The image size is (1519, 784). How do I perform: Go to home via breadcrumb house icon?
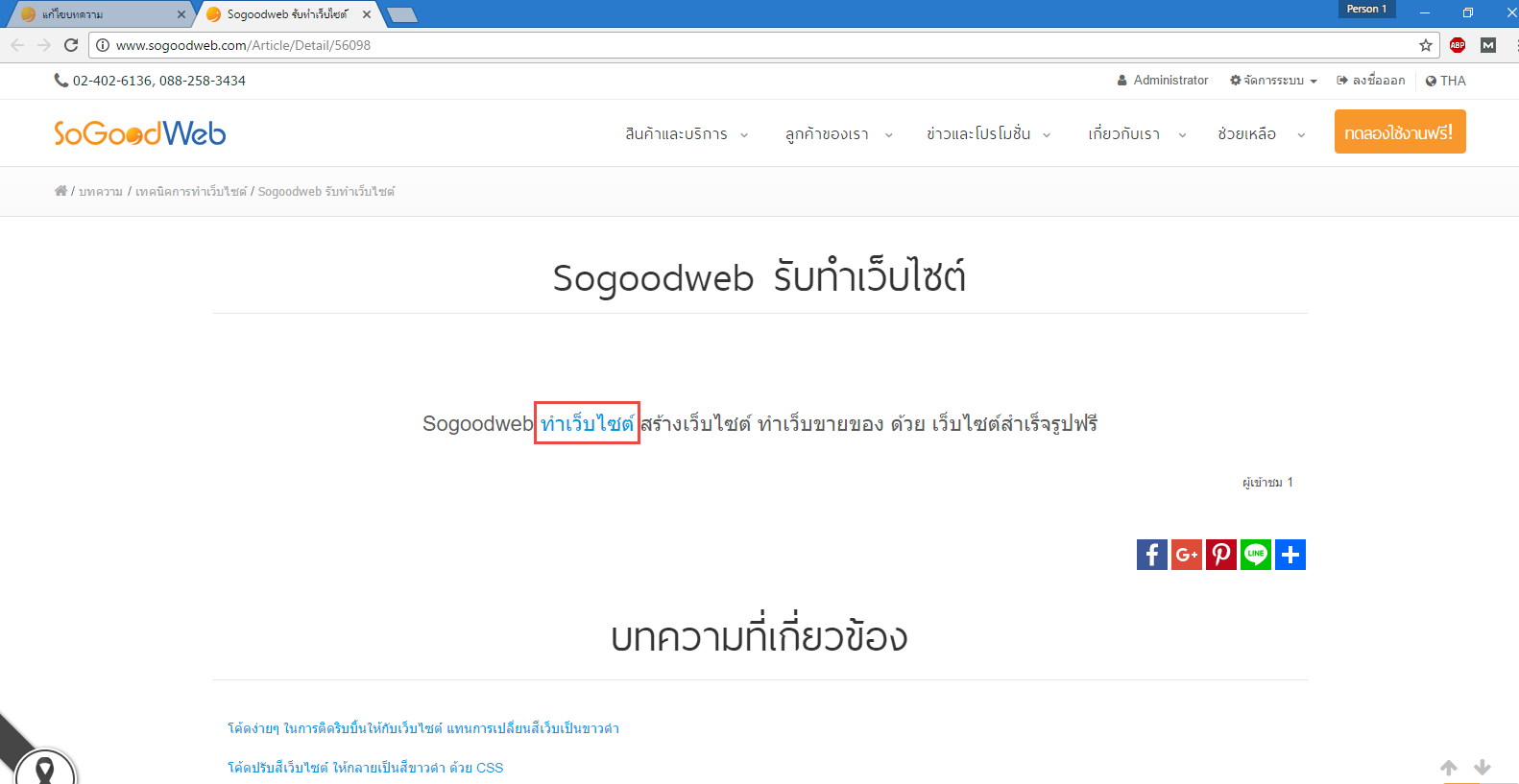pyautogui.click(x=60, y=191)
